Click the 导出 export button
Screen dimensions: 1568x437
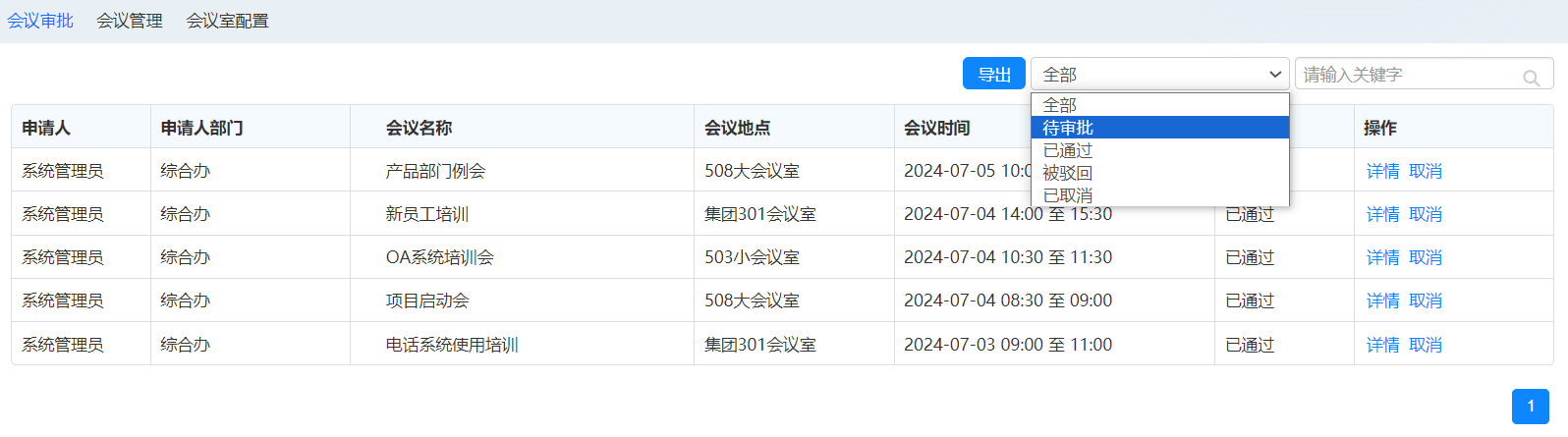993,75
